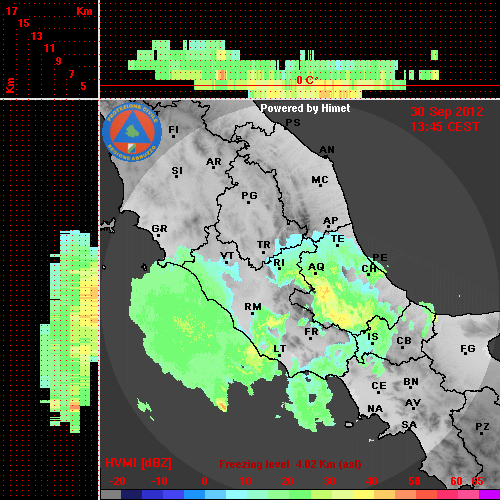
Task: Click the Protezione Civile Regione Abruzzo logo
Action: [132, 132]
